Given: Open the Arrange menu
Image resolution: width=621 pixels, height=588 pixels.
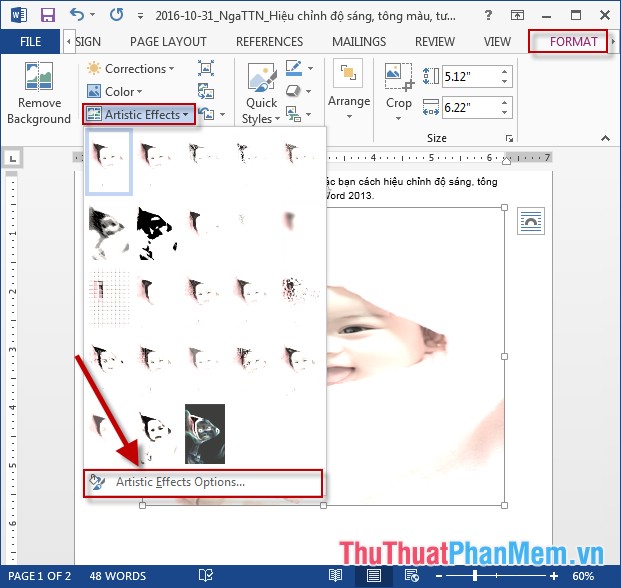Looking at the screenshot, I should tap(349, 90).
